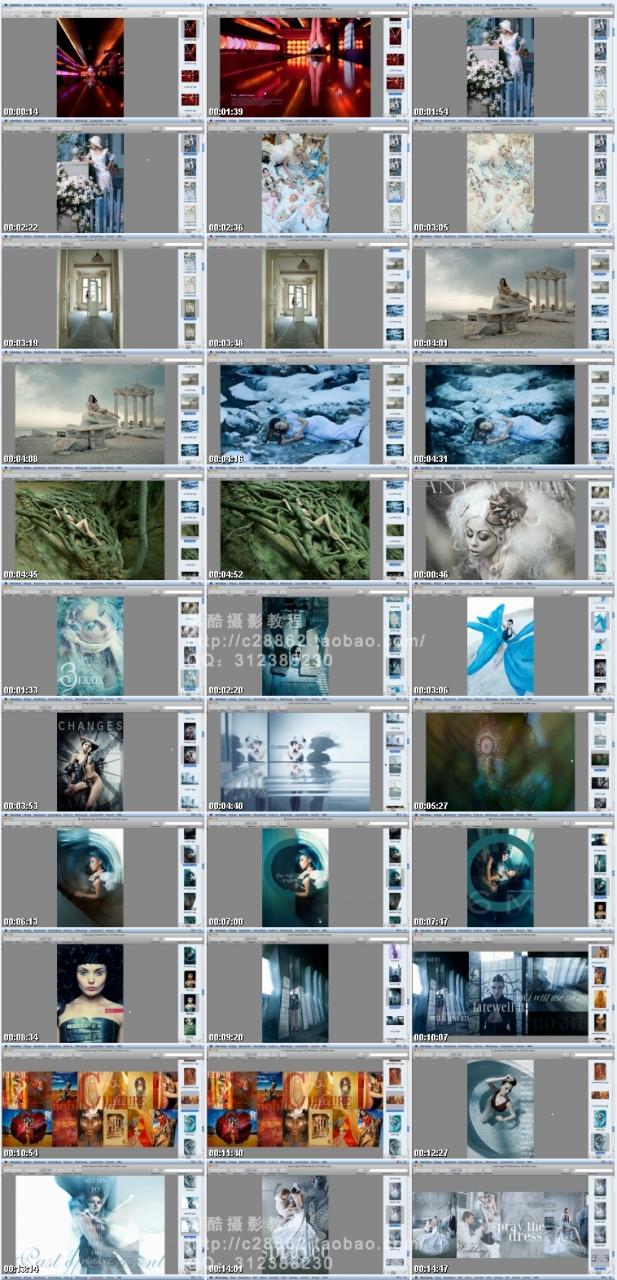This screenshot has width=617, height=1280.
Task: Open the white hallway frame at 00:03:19
Action: [x=90, y=298]
